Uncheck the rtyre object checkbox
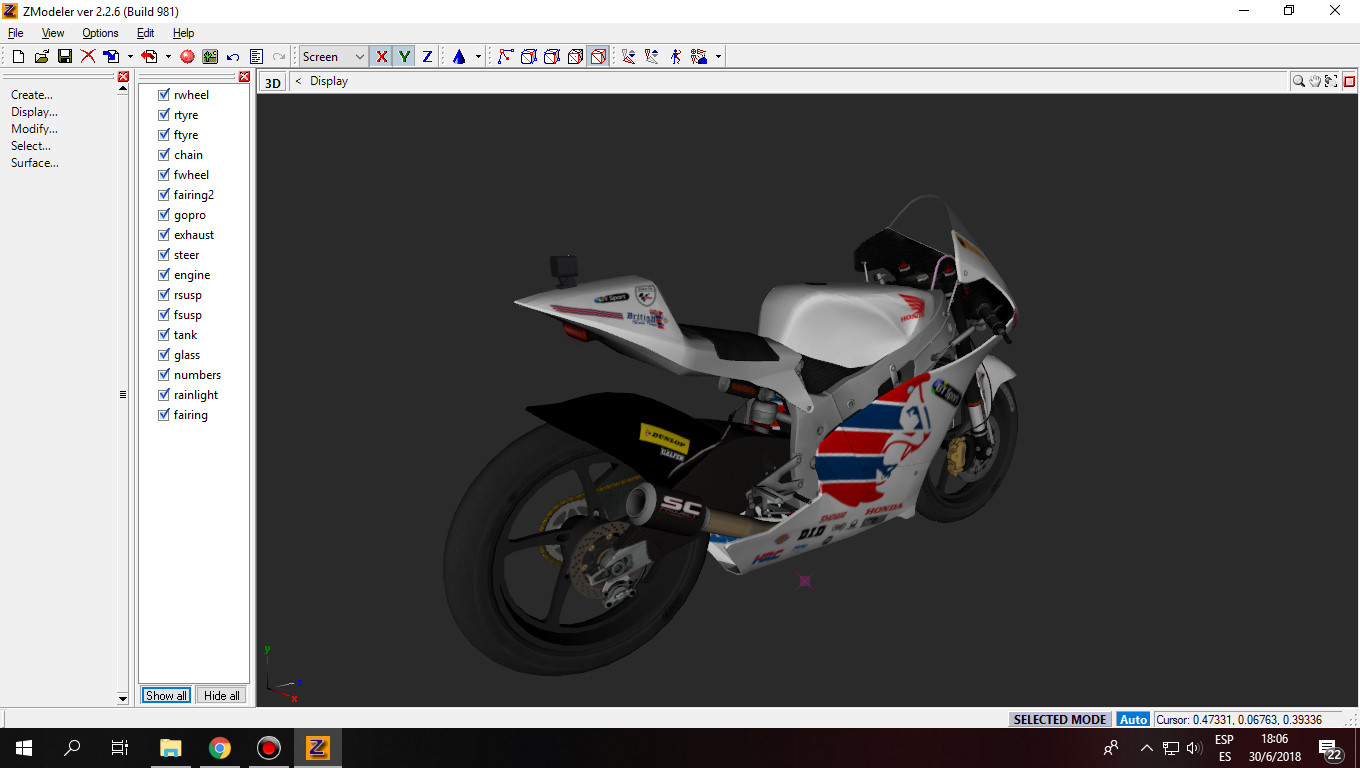The image size is (1360, 768). [164, 115]
